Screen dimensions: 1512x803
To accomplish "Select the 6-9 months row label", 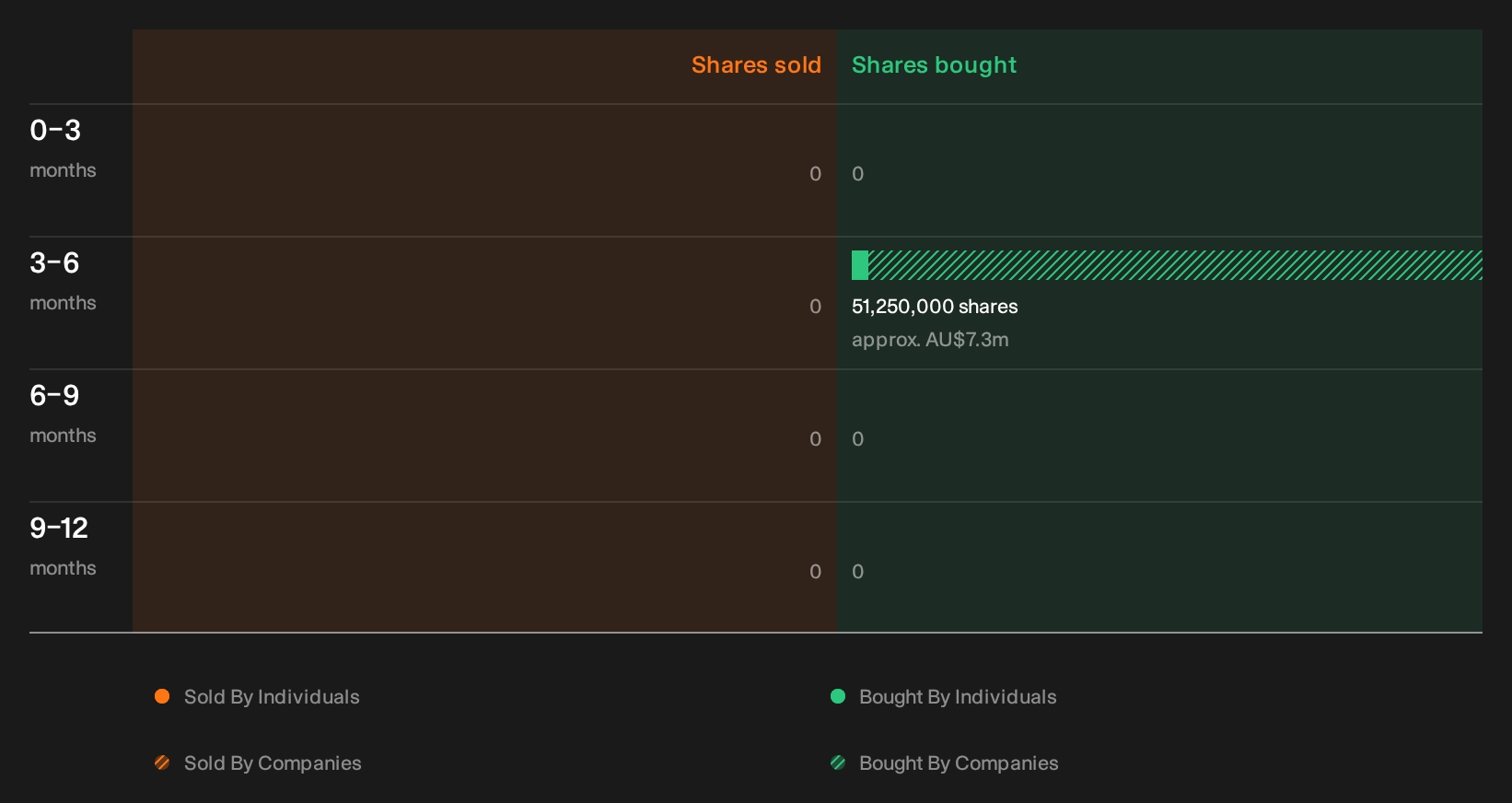I will click(x=63, y=413).
